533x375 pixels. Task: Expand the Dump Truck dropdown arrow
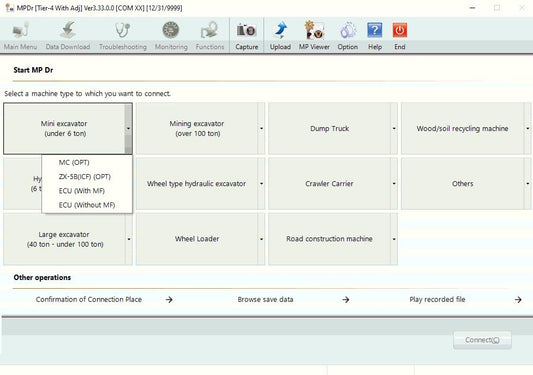pyautogui.click(x=394, y=129)
